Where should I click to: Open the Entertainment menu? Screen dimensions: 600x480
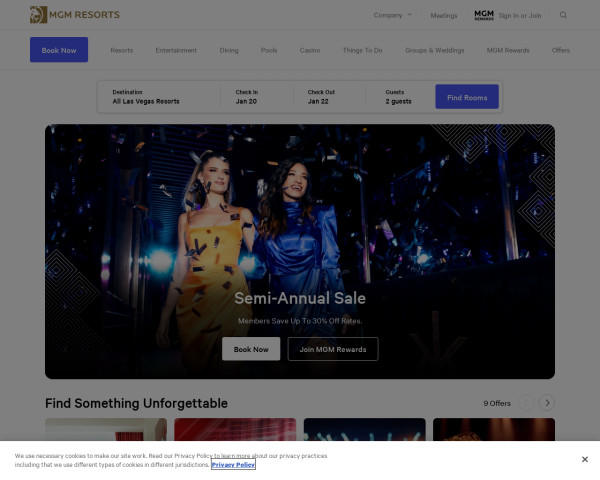click(176, 50)
